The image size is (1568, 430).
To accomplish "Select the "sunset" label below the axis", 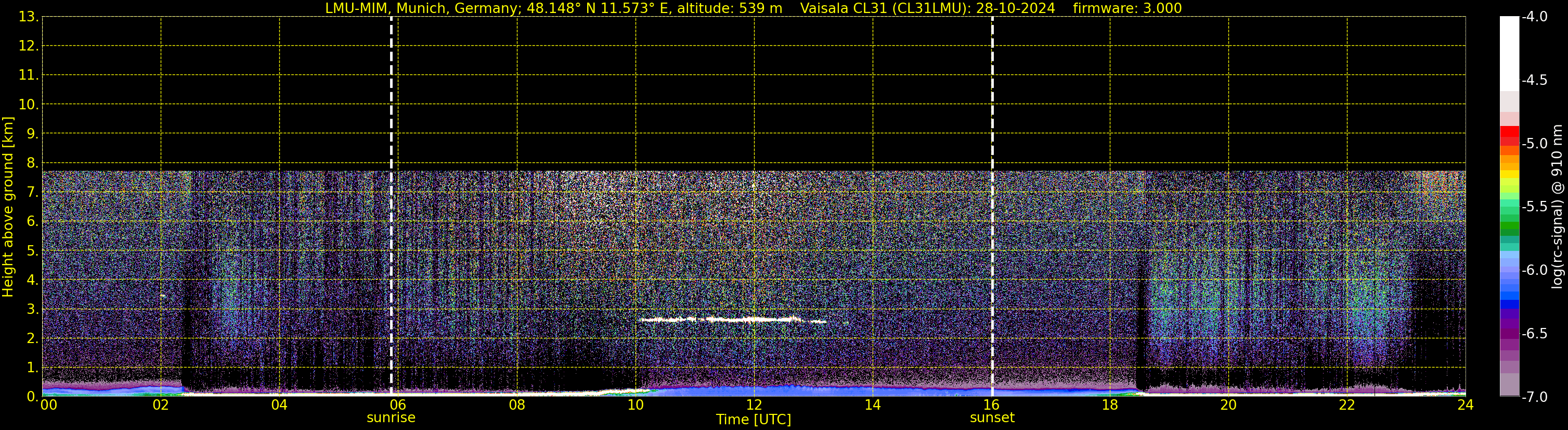I will 992,418.
